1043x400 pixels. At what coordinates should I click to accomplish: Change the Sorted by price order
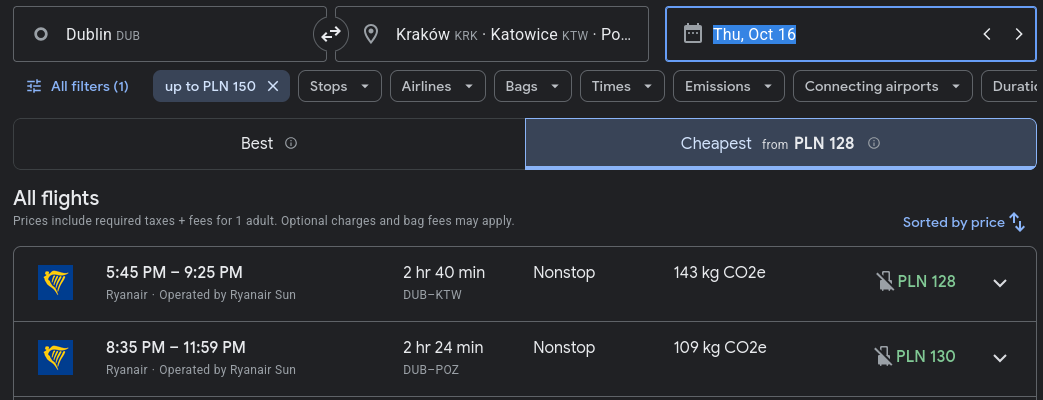(963, 222)
